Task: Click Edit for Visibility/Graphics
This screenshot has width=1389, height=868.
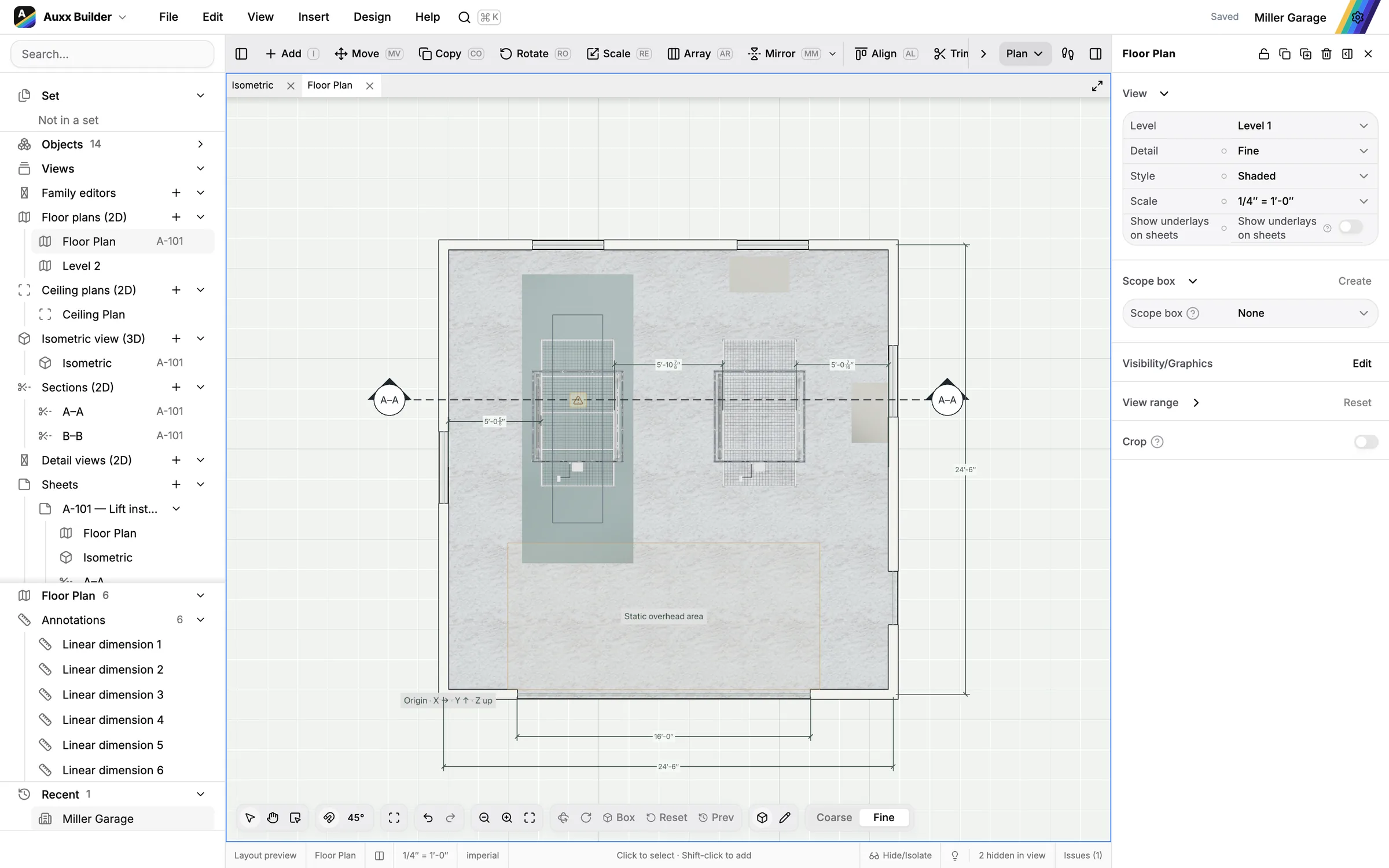Action: (1361, 363)
